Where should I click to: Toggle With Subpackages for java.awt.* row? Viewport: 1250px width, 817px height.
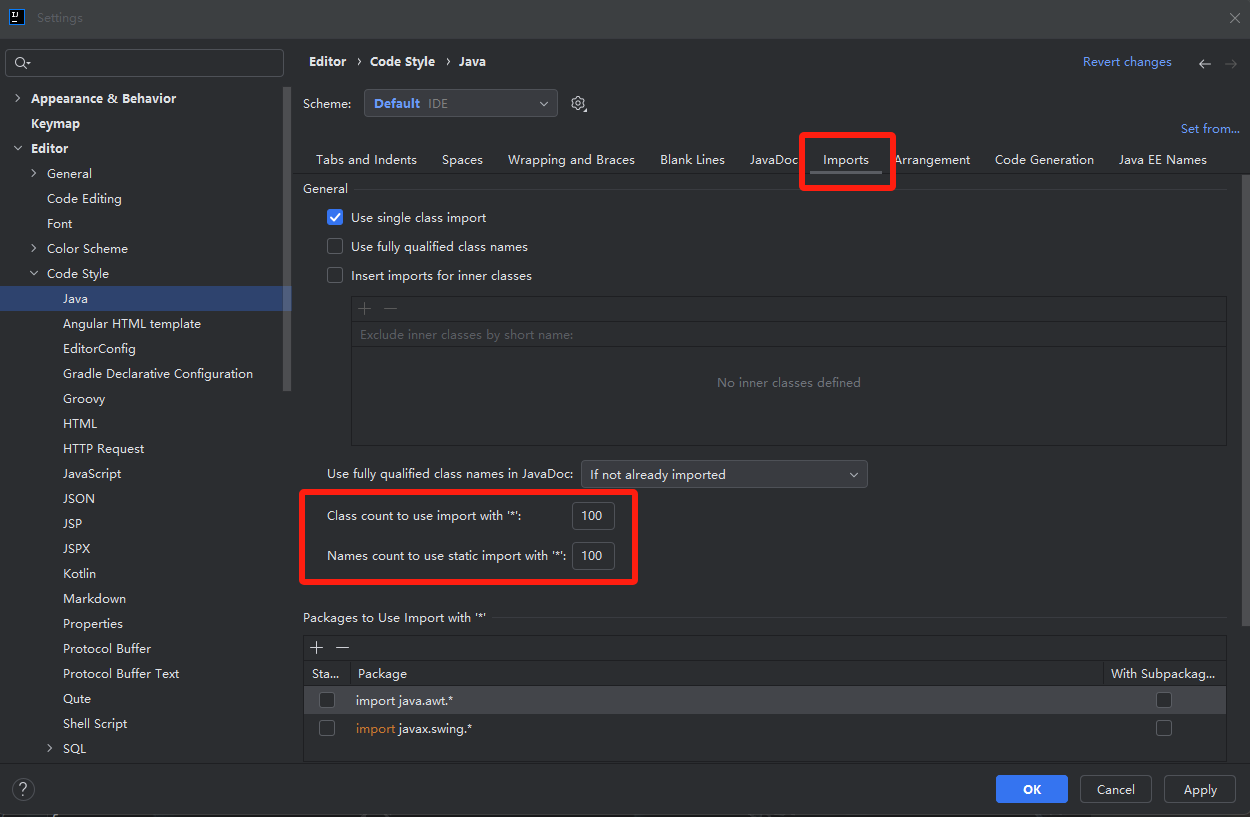pos(1164,700)
